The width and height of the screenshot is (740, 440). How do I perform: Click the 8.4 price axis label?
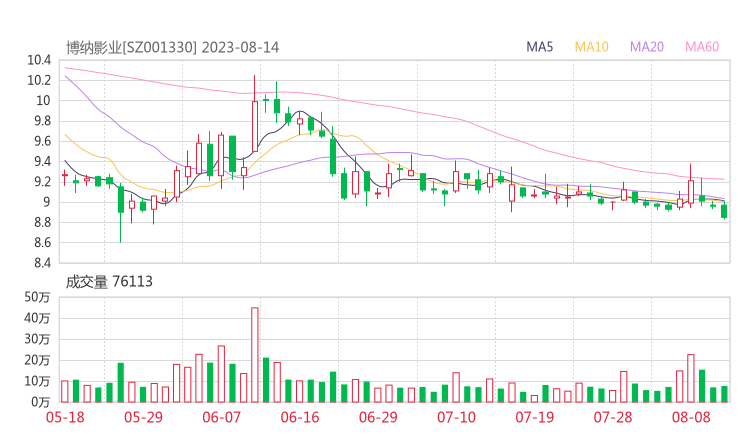(x=42, y=263)
